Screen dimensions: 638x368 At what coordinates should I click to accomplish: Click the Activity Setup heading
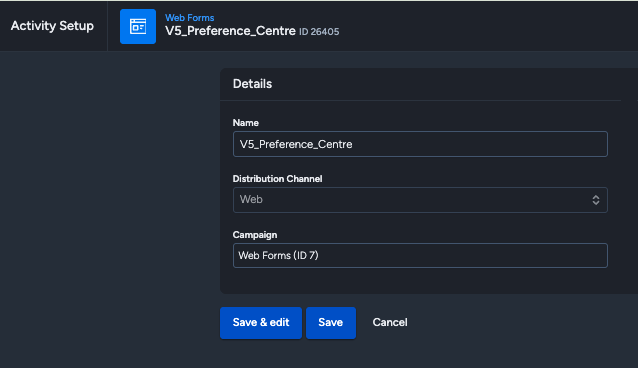coord(52,26)
